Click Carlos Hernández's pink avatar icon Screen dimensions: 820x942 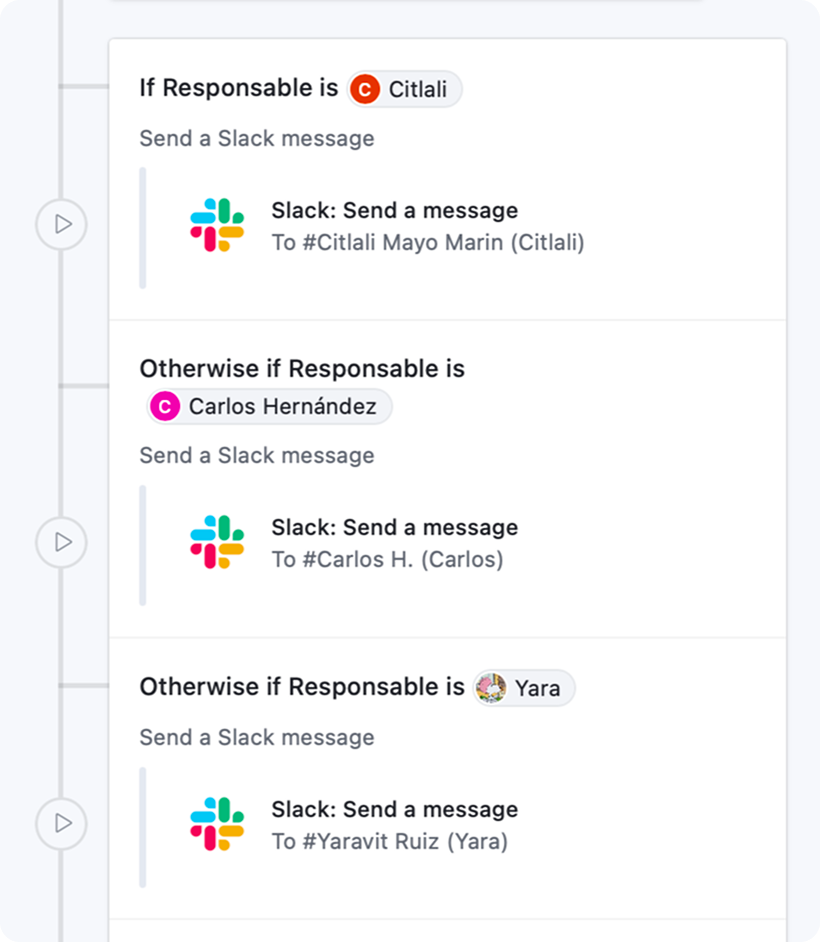coord(165,407)
